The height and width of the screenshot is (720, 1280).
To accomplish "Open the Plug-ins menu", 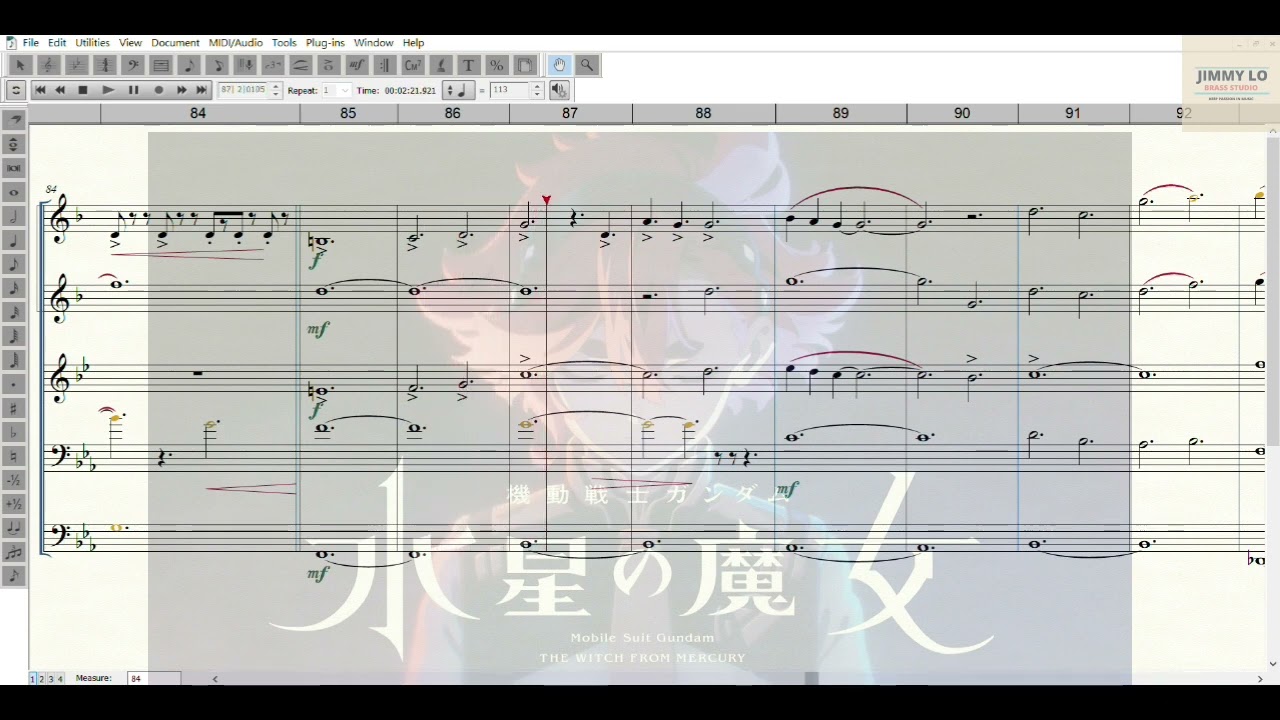I will pos(325,43).
